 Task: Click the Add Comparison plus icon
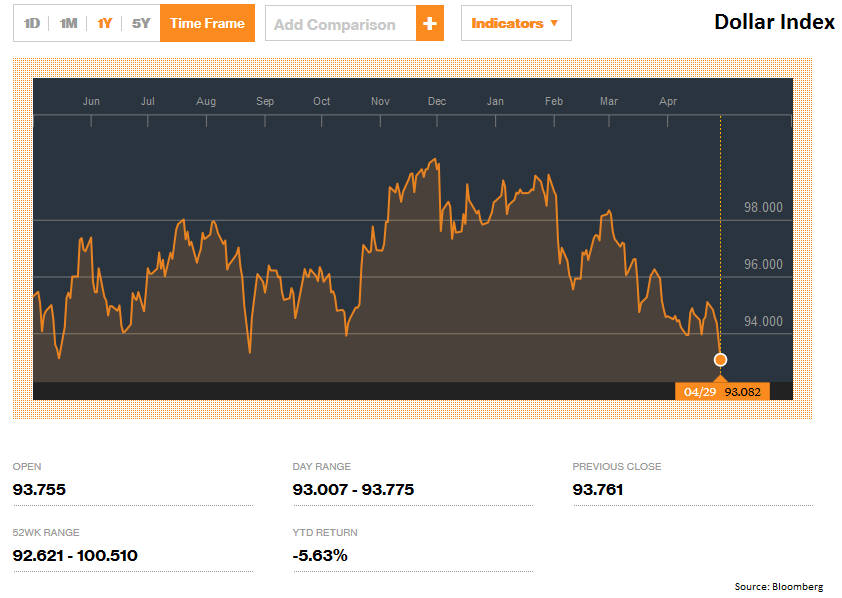431,22
